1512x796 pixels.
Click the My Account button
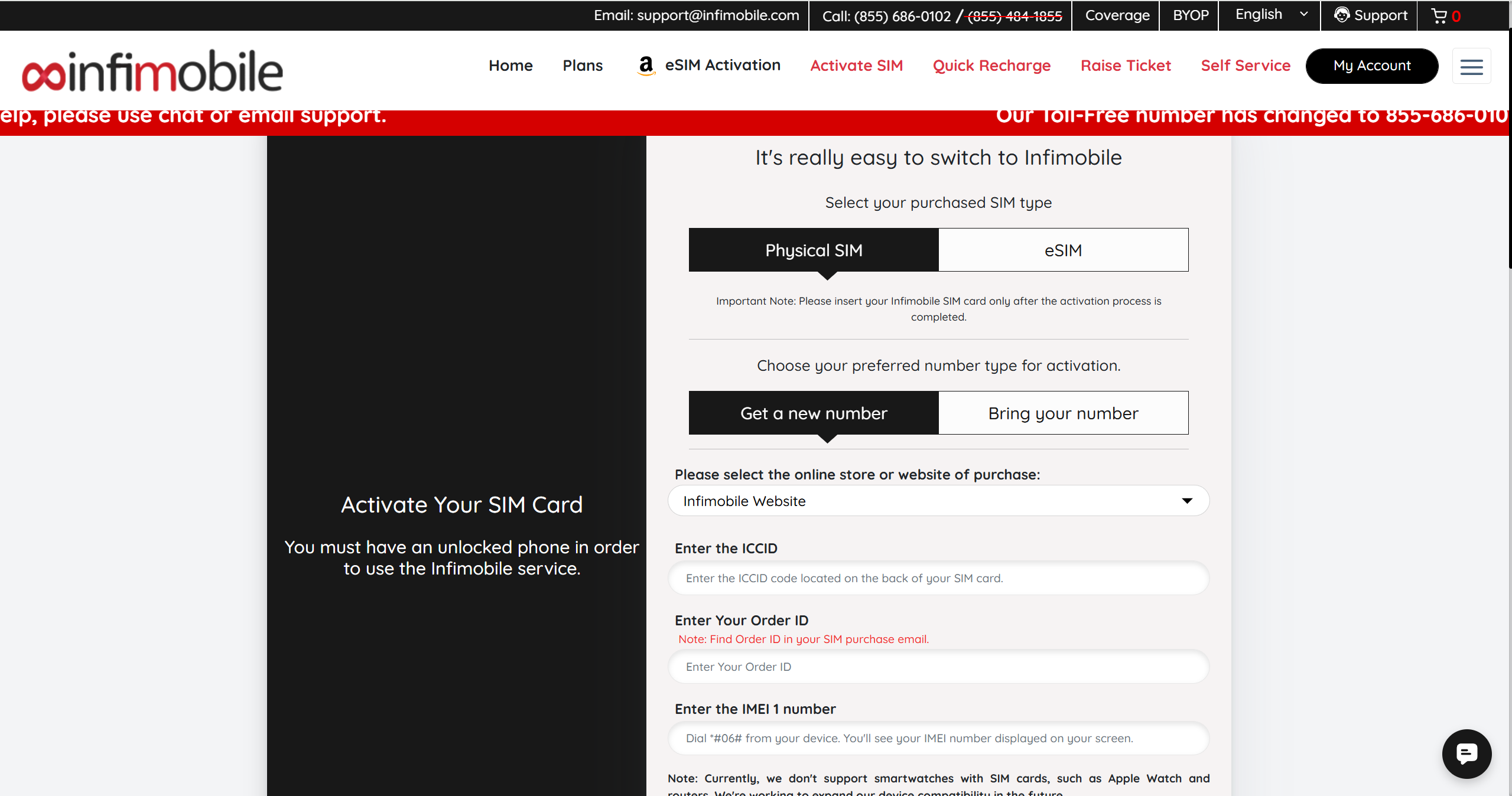tap(1371, 66)
